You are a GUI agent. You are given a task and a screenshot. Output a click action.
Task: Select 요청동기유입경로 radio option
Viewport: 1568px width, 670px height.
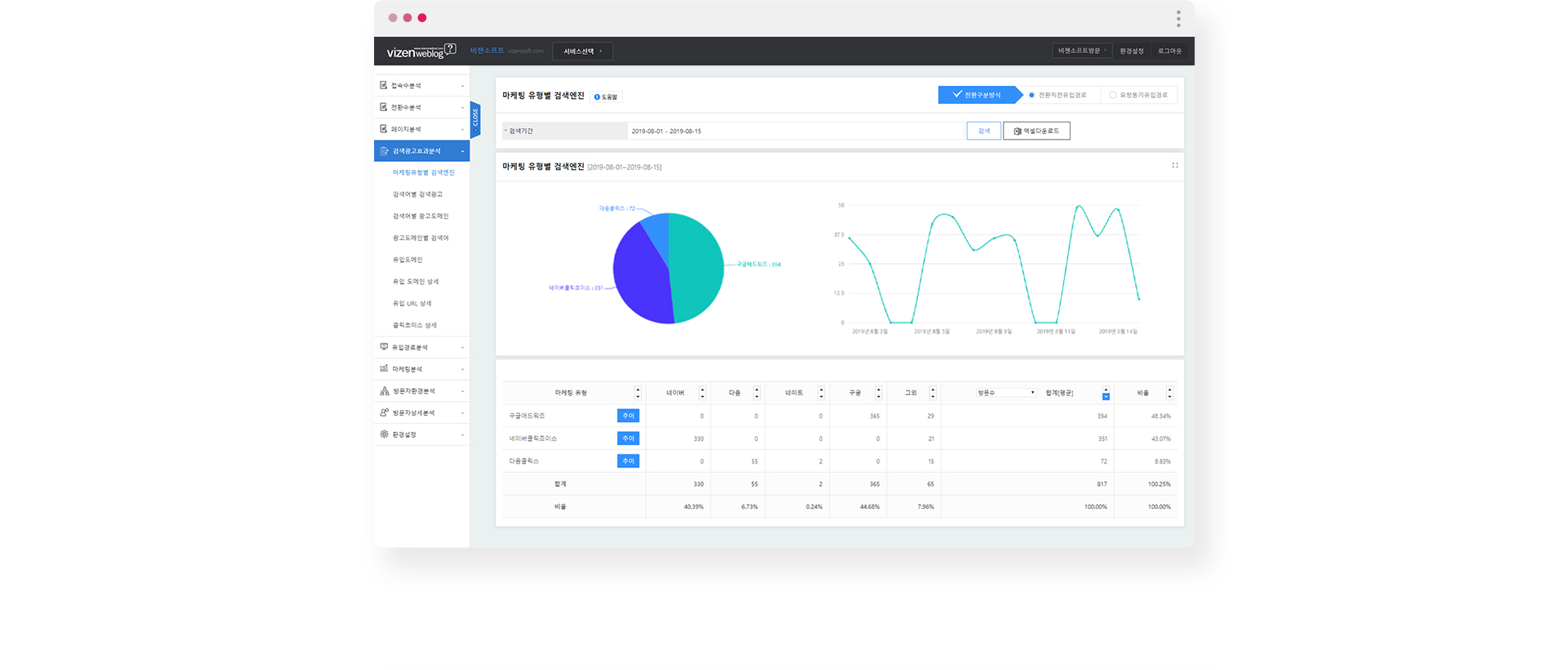[1113, 95]
